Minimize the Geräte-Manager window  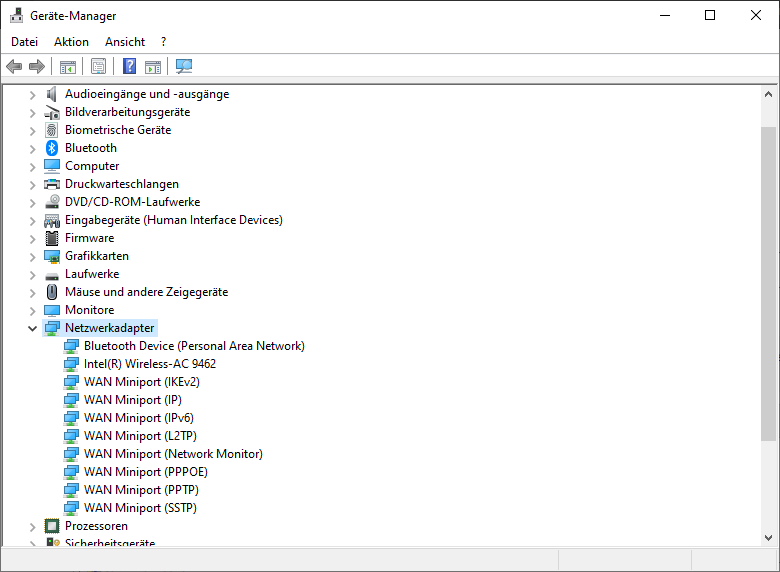[x=665, y=15]
